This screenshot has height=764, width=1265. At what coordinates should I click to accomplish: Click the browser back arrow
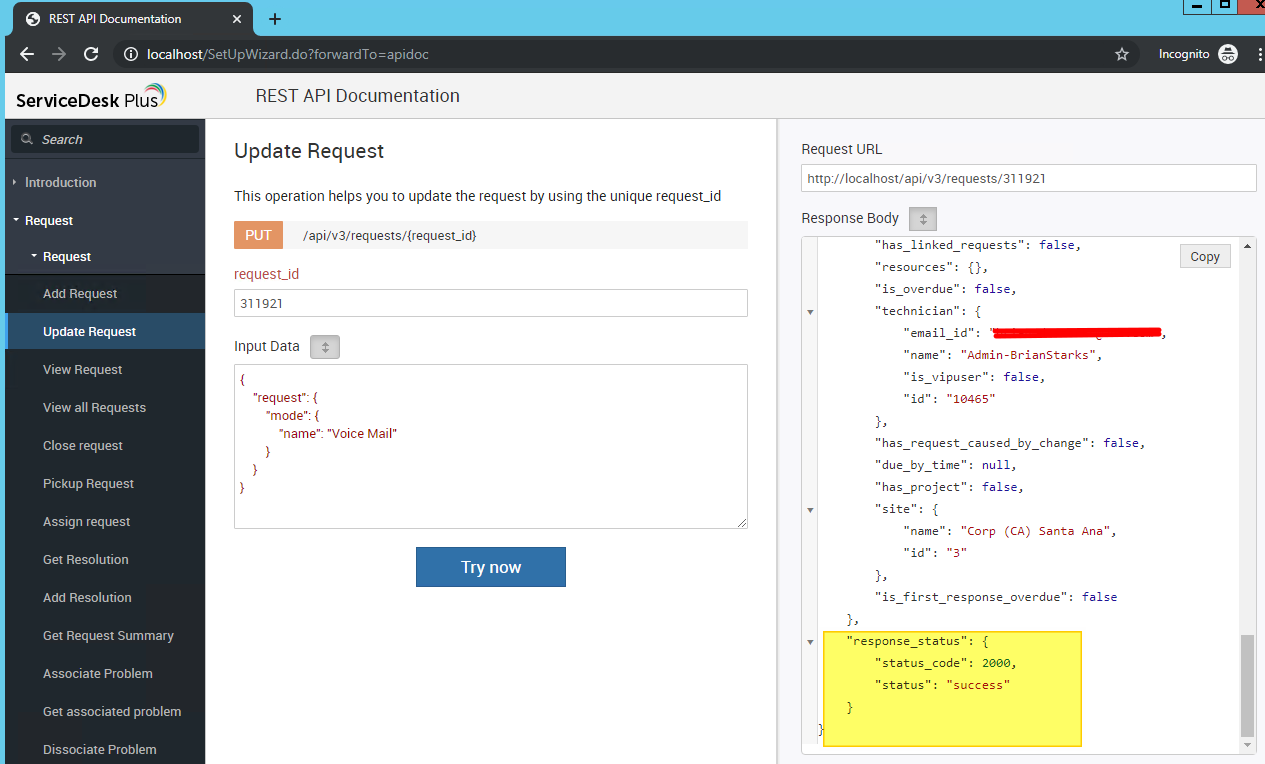tap(27, 54)
